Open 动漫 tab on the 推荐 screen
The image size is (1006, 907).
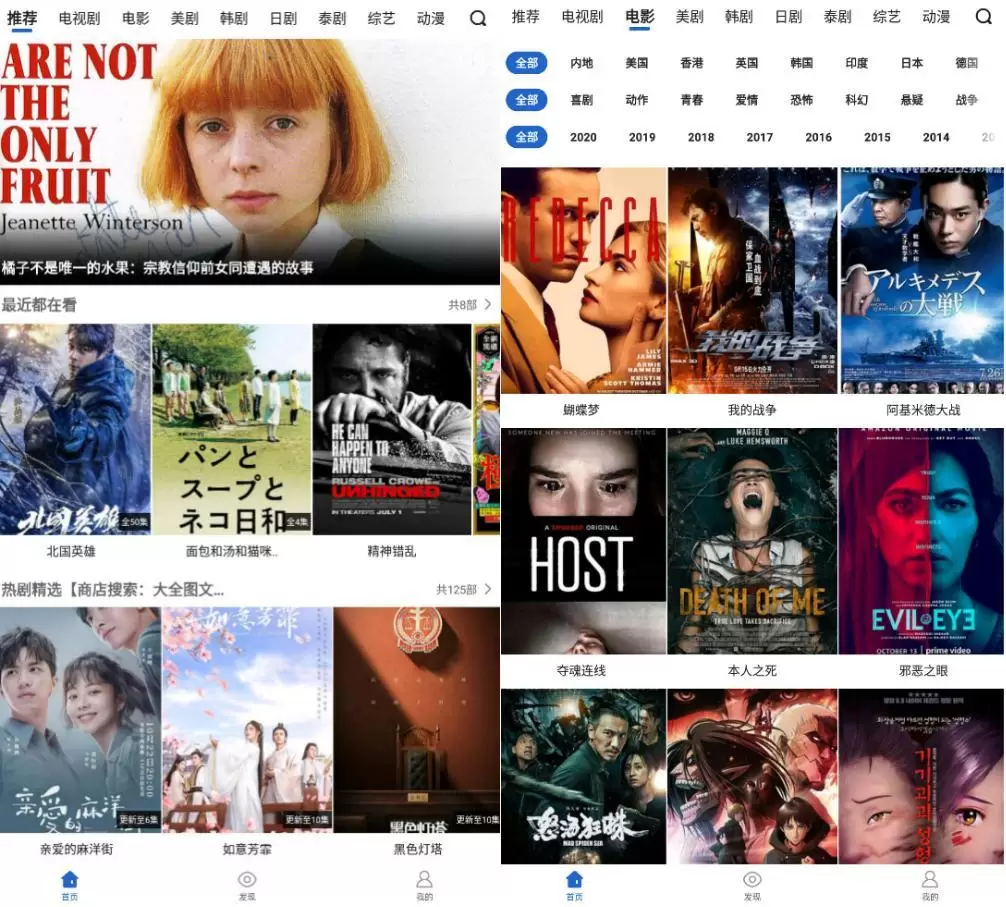point(431,19)
